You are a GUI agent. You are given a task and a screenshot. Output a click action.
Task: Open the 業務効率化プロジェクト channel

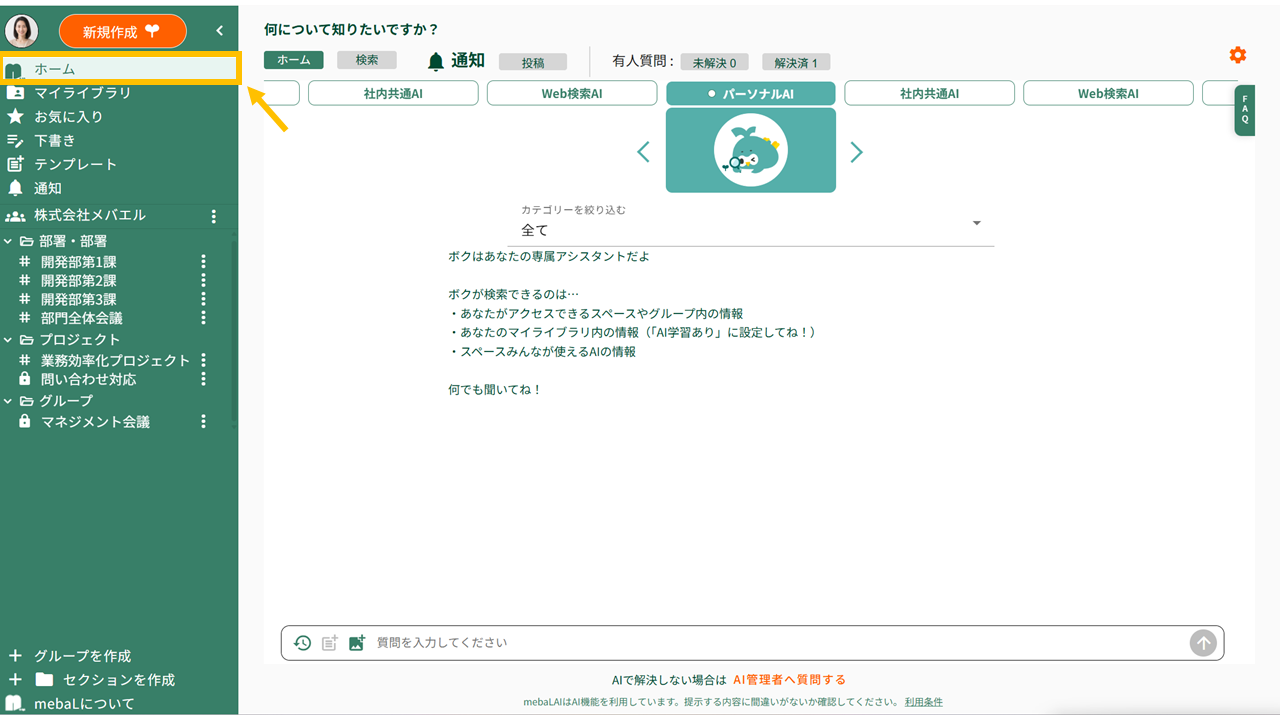115,360
